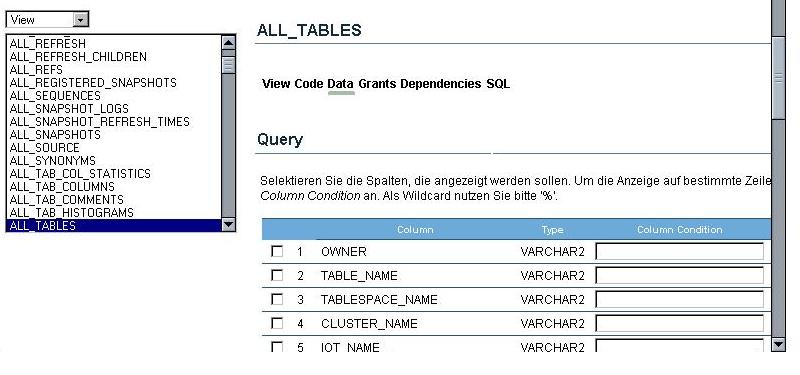Click the list box scroll up arrow
The image size is (800, 375).
[229, 42]
